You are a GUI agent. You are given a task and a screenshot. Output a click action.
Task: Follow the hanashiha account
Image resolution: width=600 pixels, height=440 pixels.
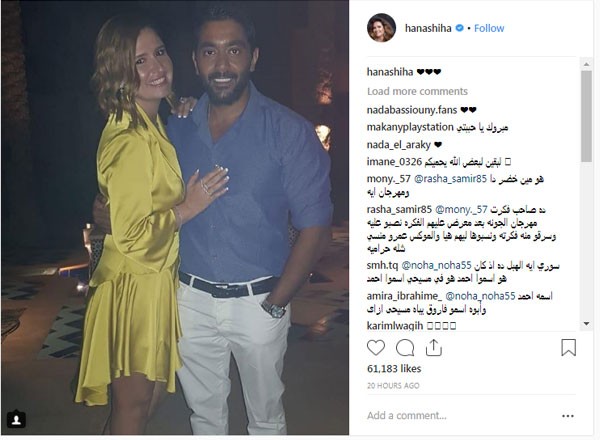(x=489, y=28)
